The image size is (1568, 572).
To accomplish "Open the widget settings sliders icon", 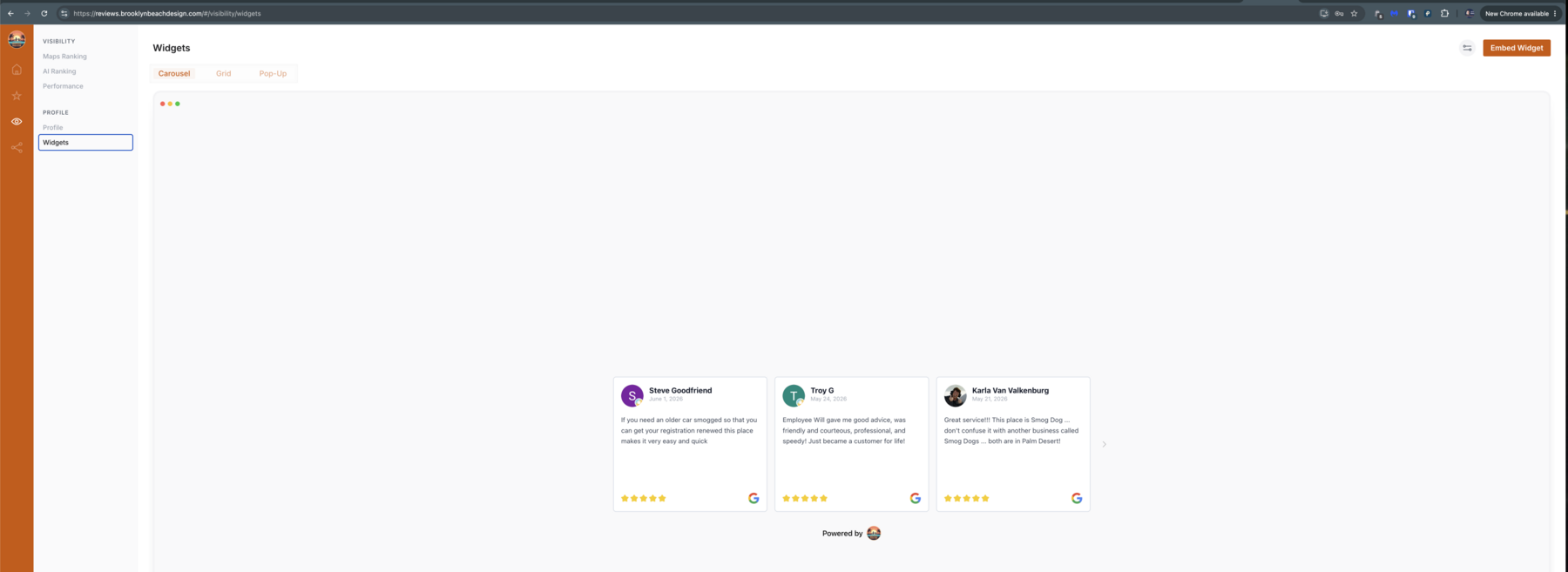I will coord(1467,48).
